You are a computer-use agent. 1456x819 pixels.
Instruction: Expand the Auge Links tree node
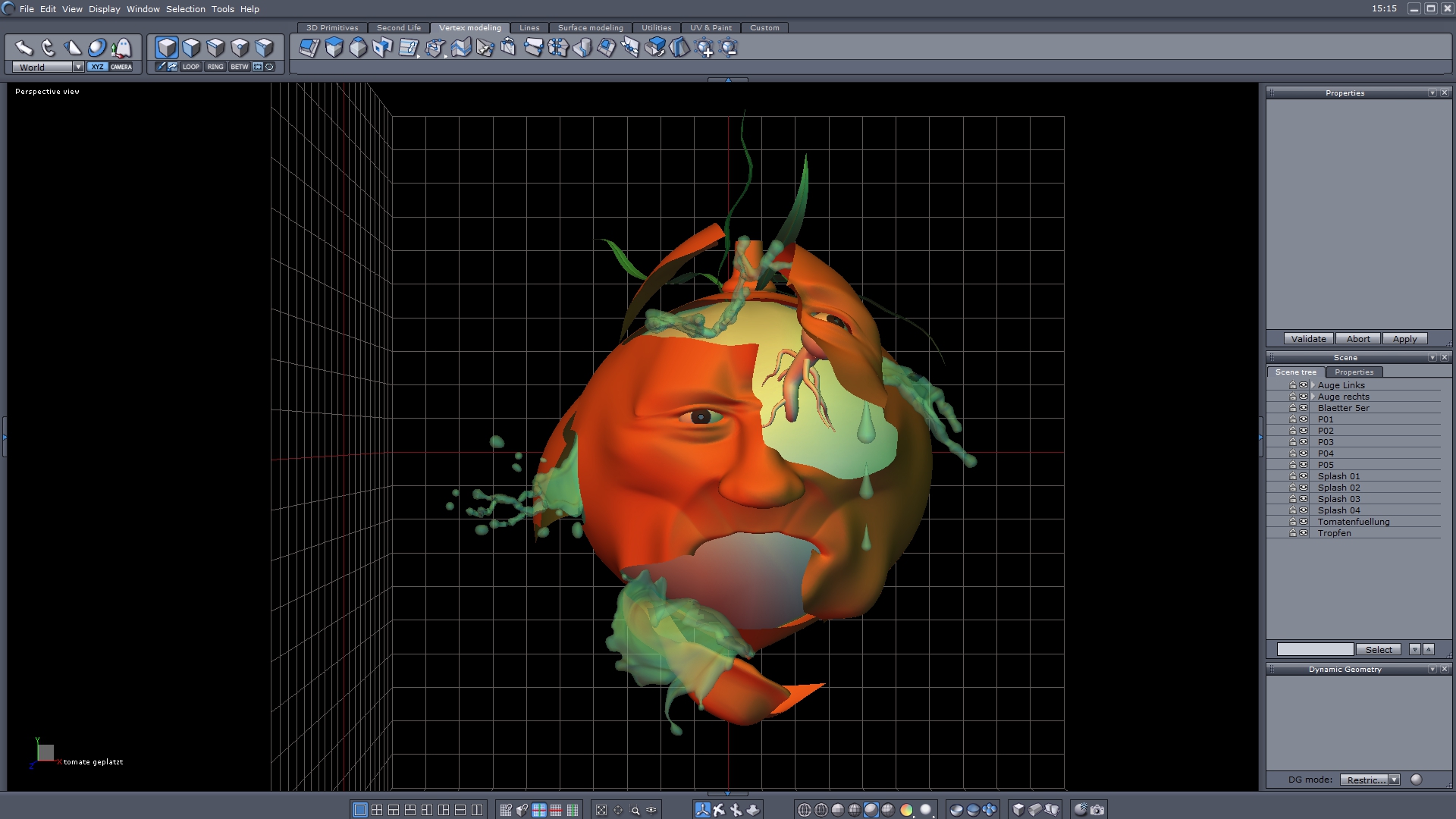(x=1313, y=385)
